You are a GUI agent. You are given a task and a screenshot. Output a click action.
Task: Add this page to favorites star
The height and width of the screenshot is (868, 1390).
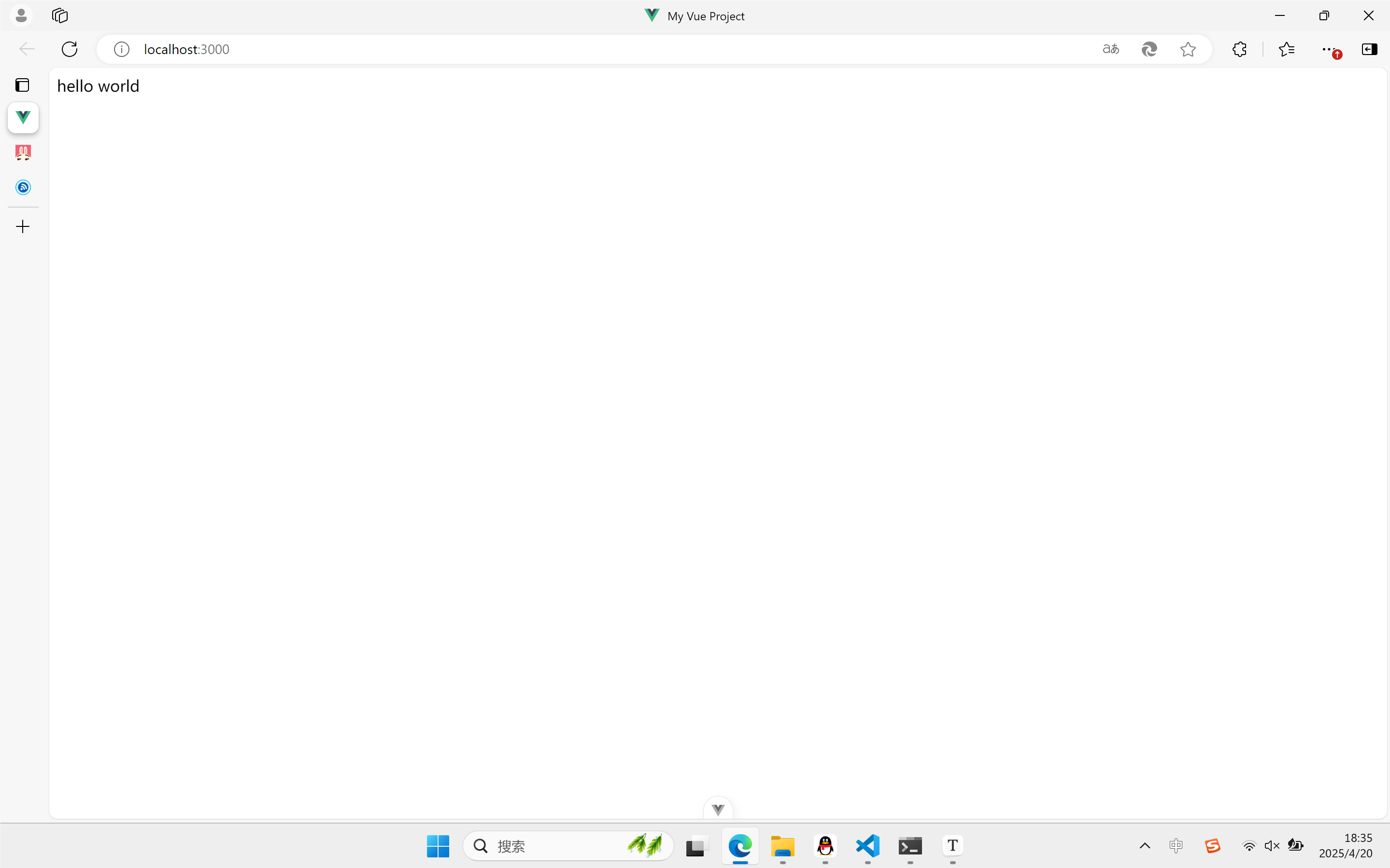tap(1187, 49)
